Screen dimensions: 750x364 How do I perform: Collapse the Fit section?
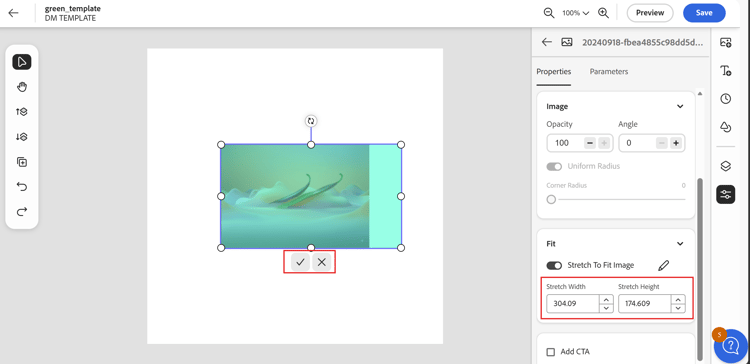[x=680, y=244]
